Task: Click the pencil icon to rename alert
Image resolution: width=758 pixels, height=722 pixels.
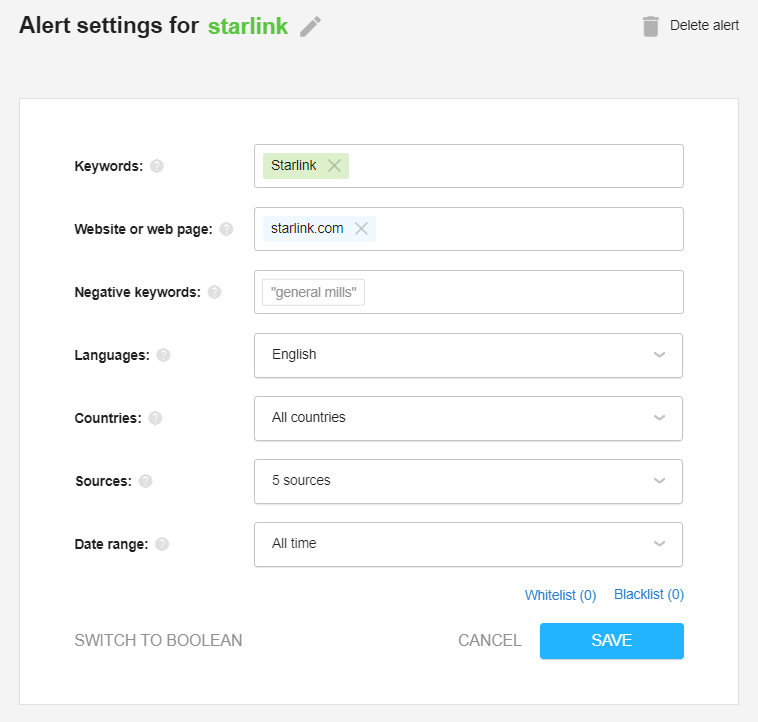Action: (310, 27)
